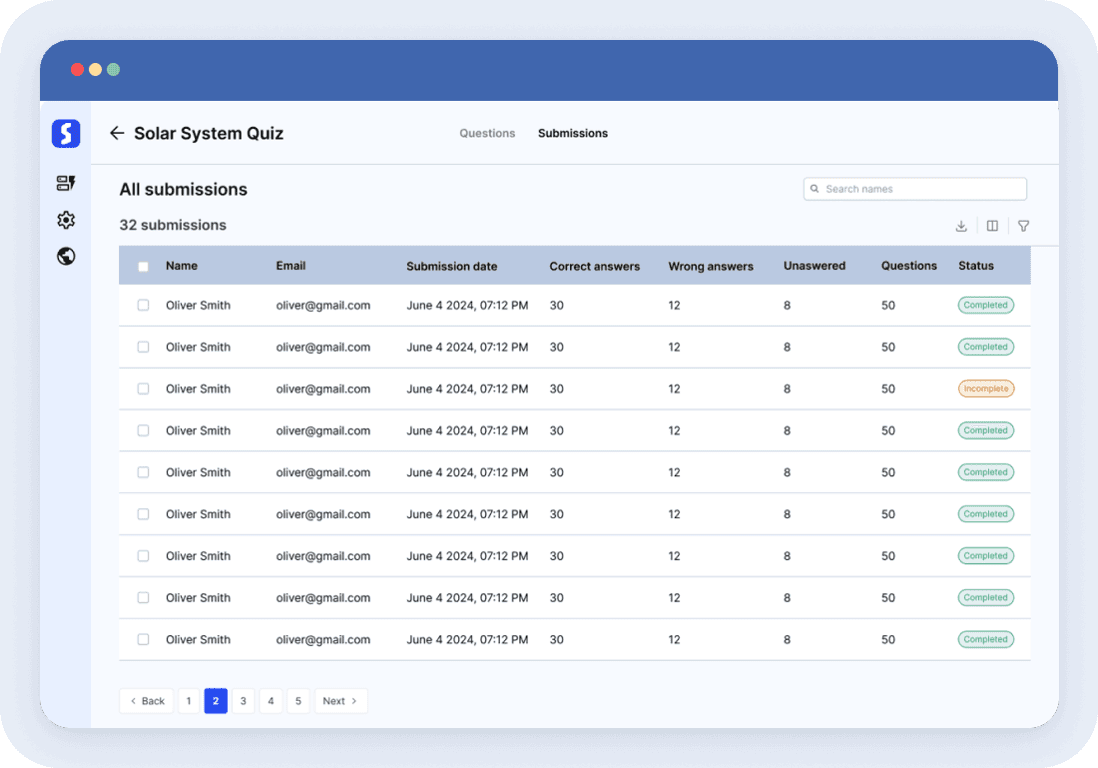Check the checkbox for the Incomplete row
1098x768 pixels.
[143, 389]
